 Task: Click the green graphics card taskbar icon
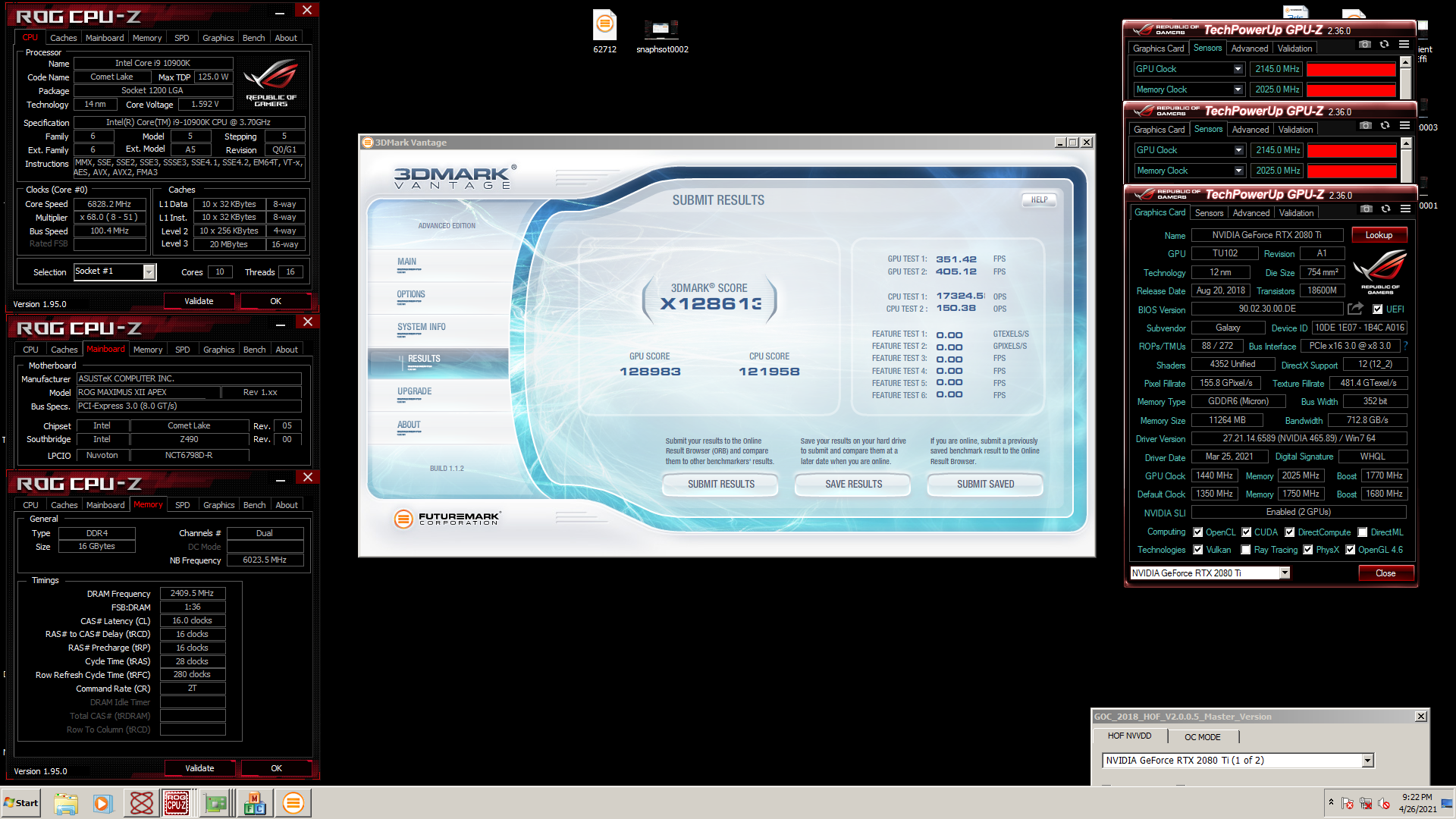pos(216,803)
